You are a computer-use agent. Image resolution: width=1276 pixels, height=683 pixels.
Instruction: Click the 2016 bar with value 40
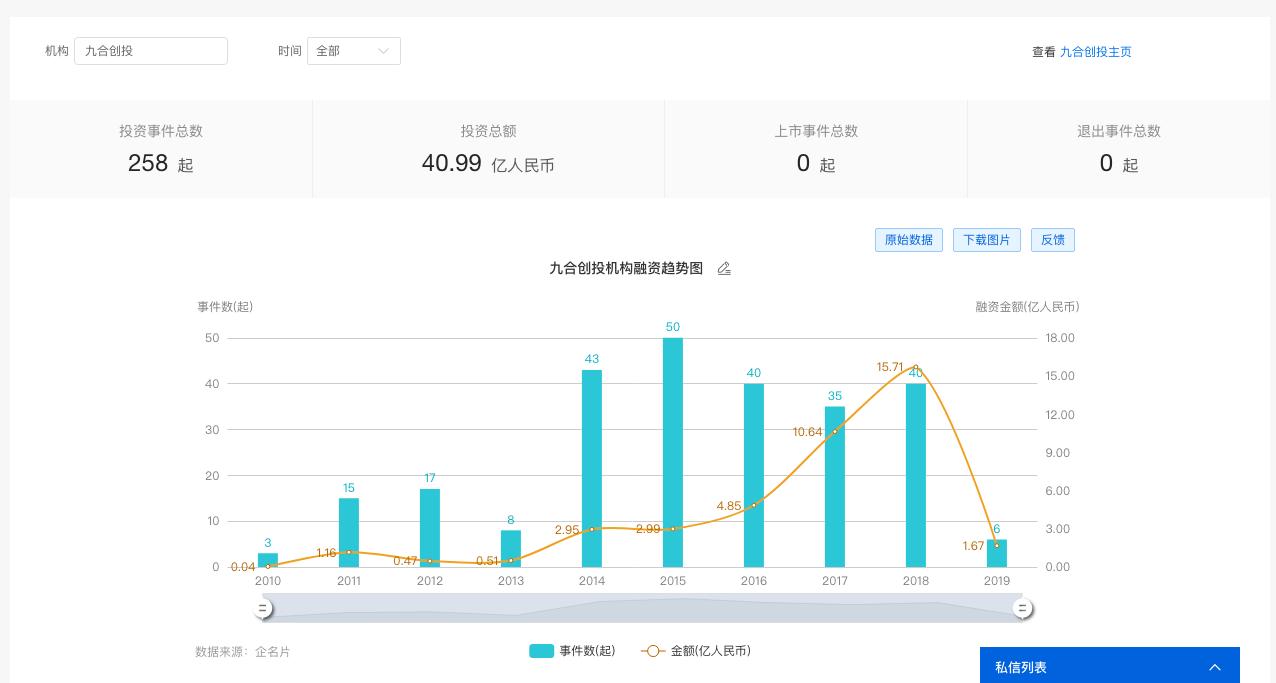coord(754,475)
